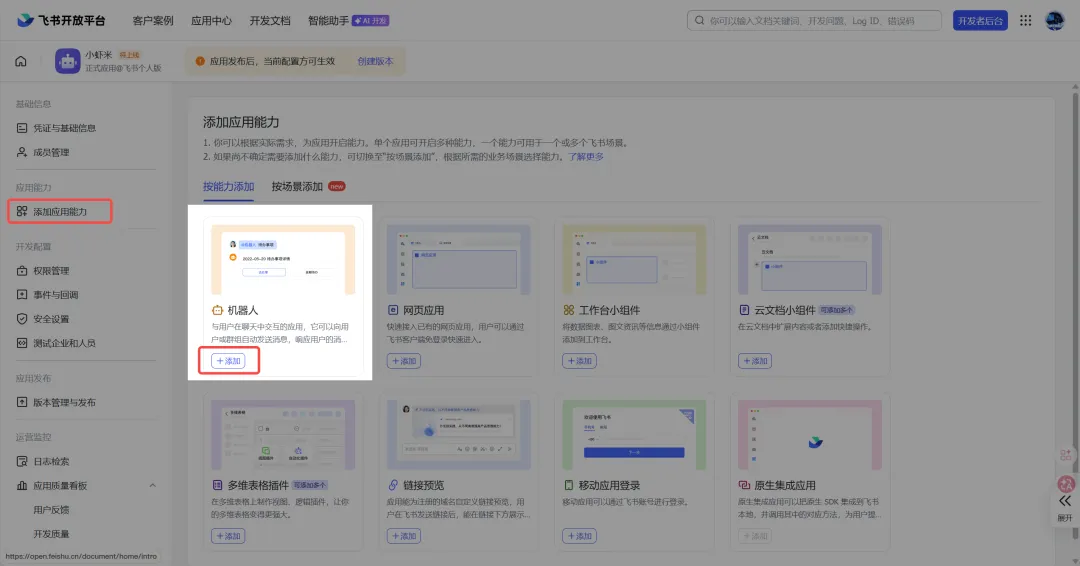
Task: Add the 多维表格插件 capability
Action: point(228,536)
